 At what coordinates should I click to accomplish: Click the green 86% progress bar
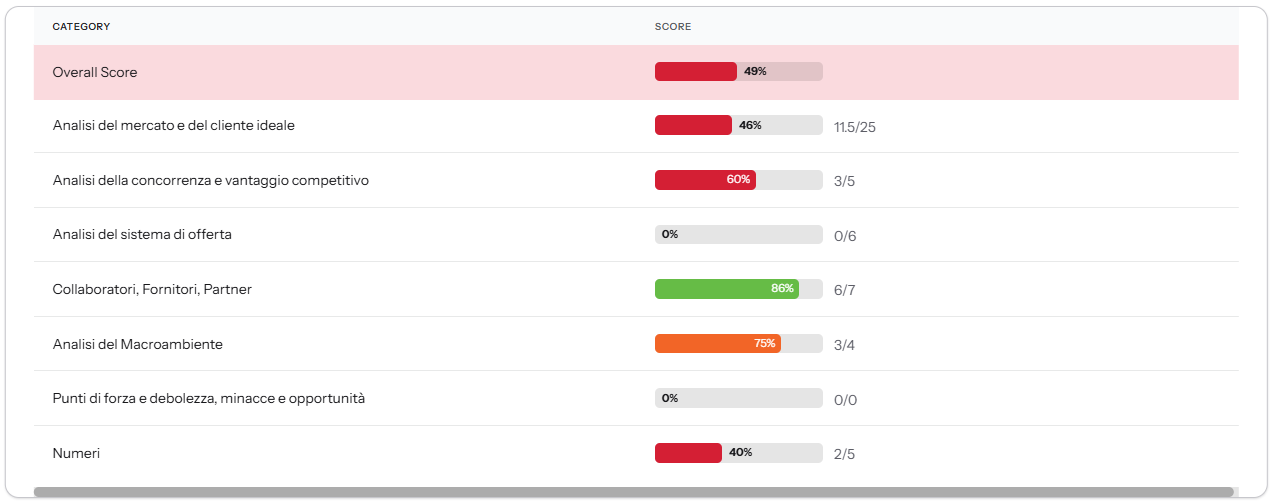(x=738, y=289)
